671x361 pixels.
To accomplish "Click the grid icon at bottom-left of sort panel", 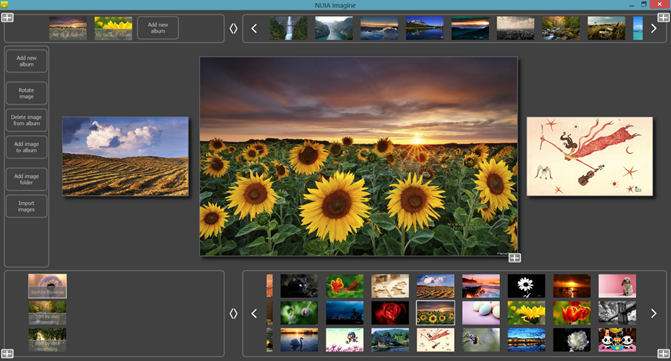I will coord(7,353).
